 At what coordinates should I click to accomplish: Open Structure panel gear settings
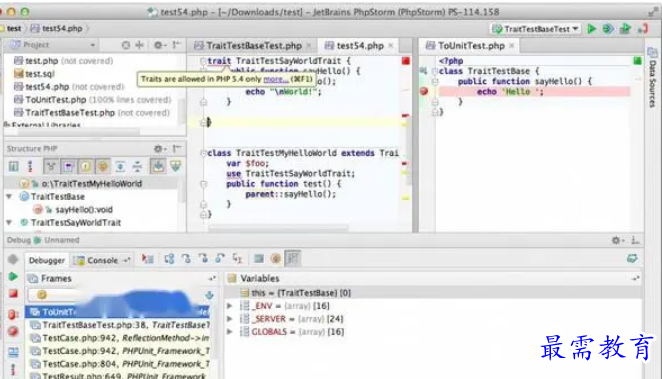159,149
